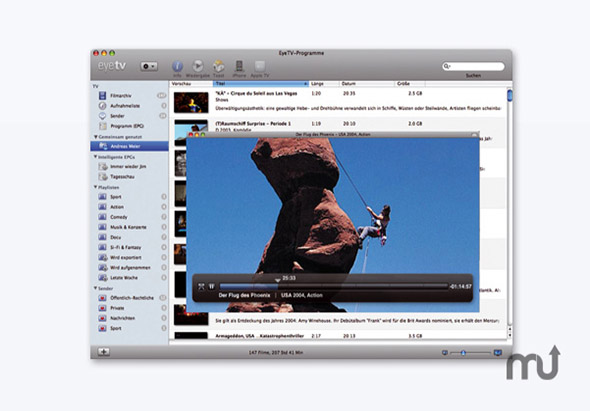
Task: Pause Der Flug des Phoenix playback
Action: pyautogui.click(x=212, y=286)
